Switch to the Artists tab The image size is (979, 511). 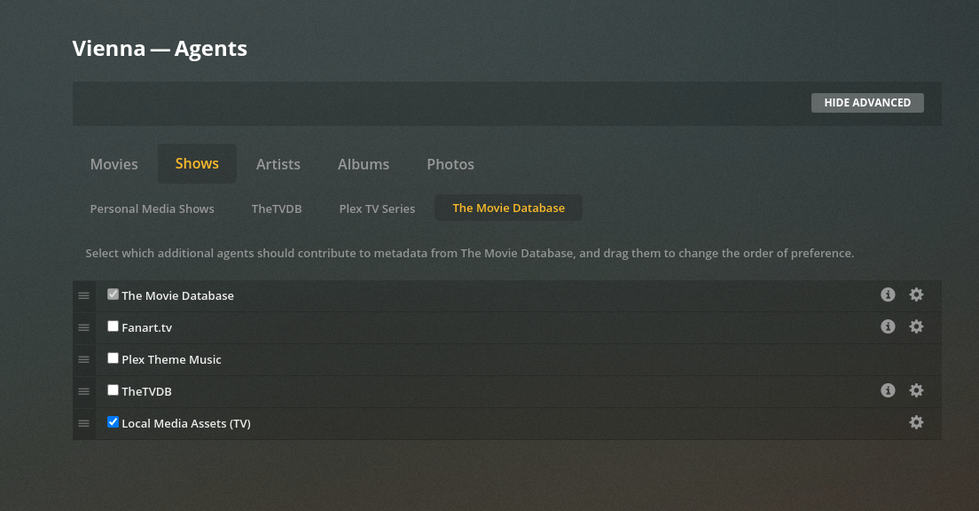[x=278, y=164]
